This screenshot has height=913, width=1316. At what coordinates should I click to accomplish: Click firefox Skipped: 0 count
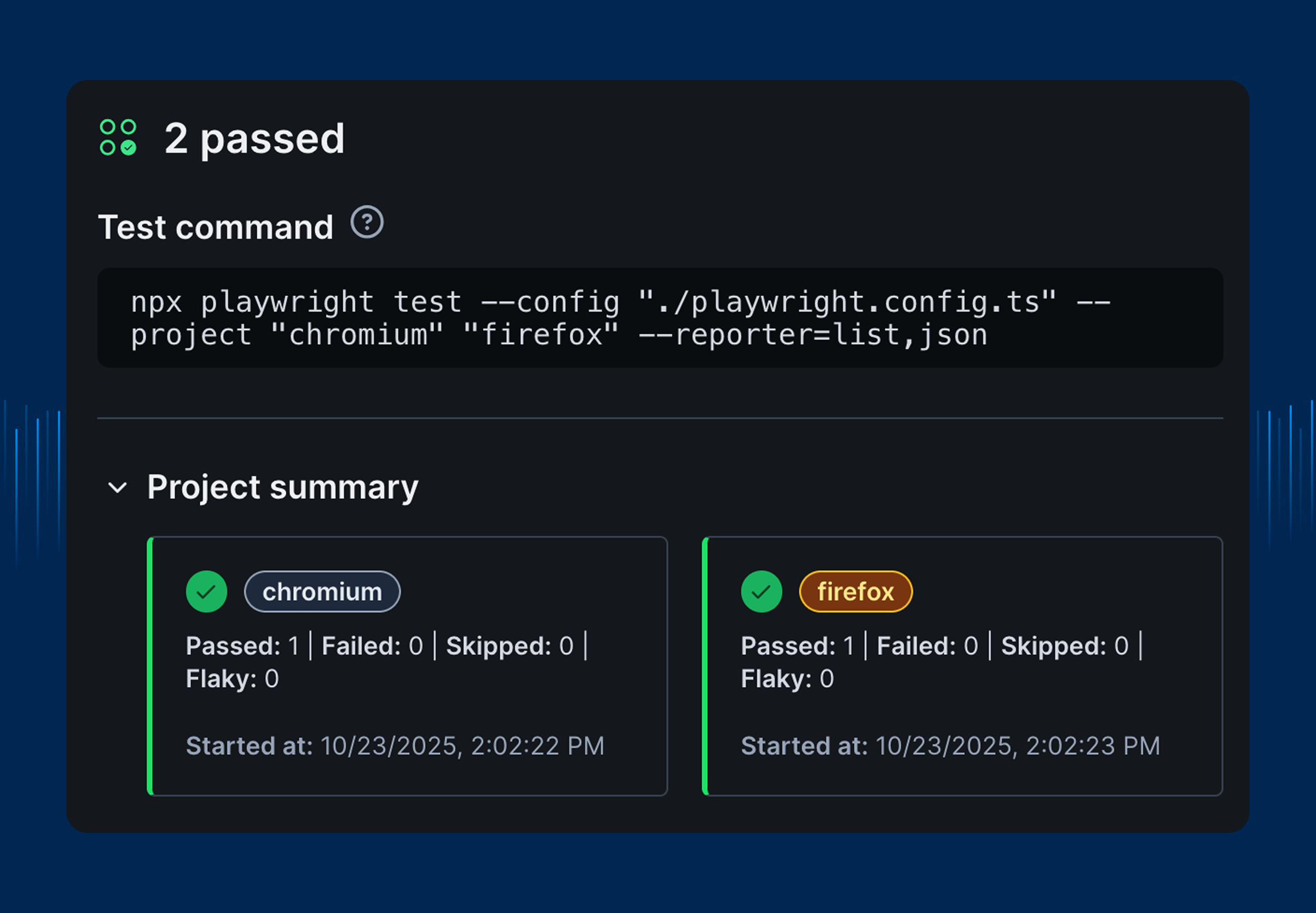1065,646
